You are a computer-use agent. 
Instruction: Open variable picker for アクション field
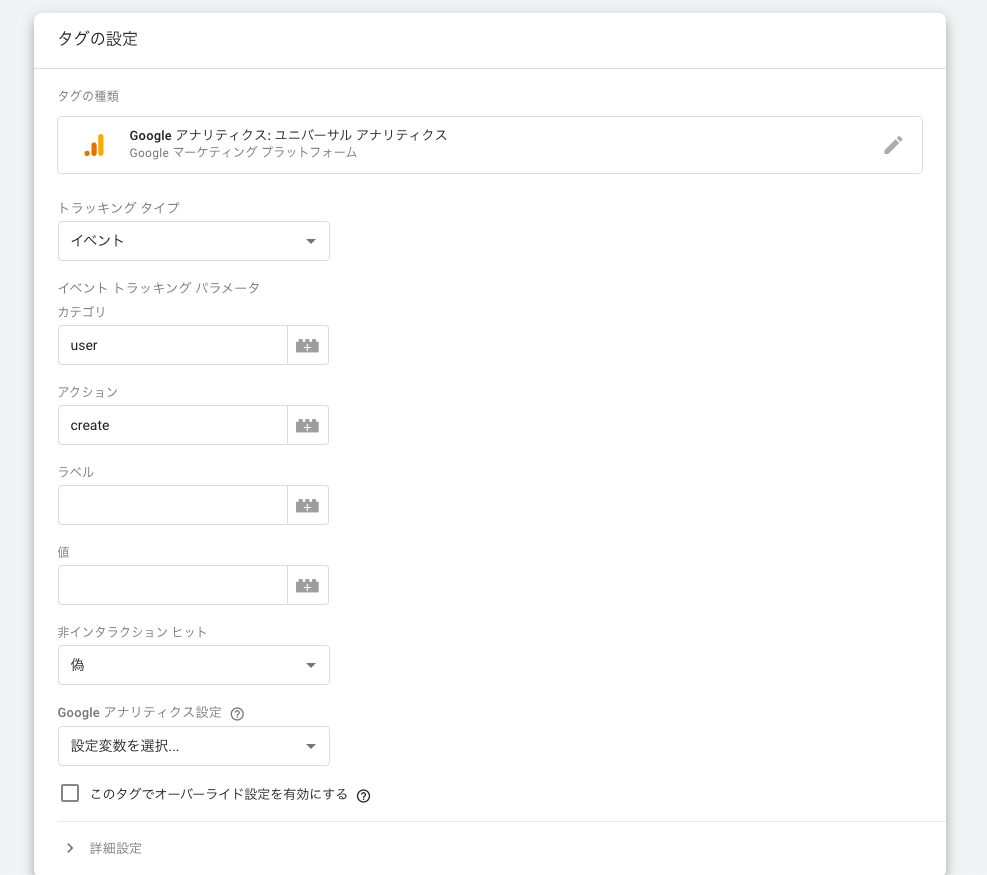307,425
